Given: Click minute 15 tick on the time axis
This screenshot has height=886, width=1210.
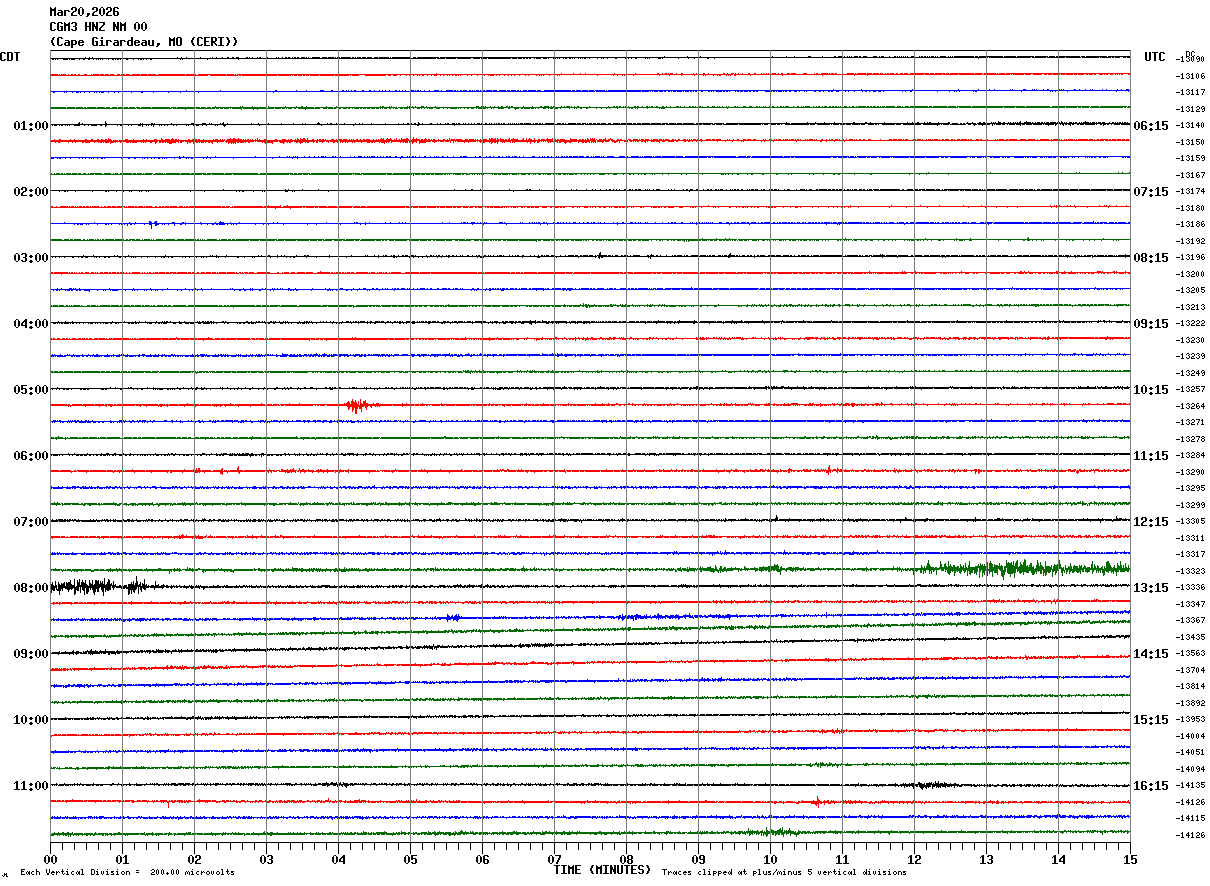Looking at the screenshot, I should (x=1129, y=859).
